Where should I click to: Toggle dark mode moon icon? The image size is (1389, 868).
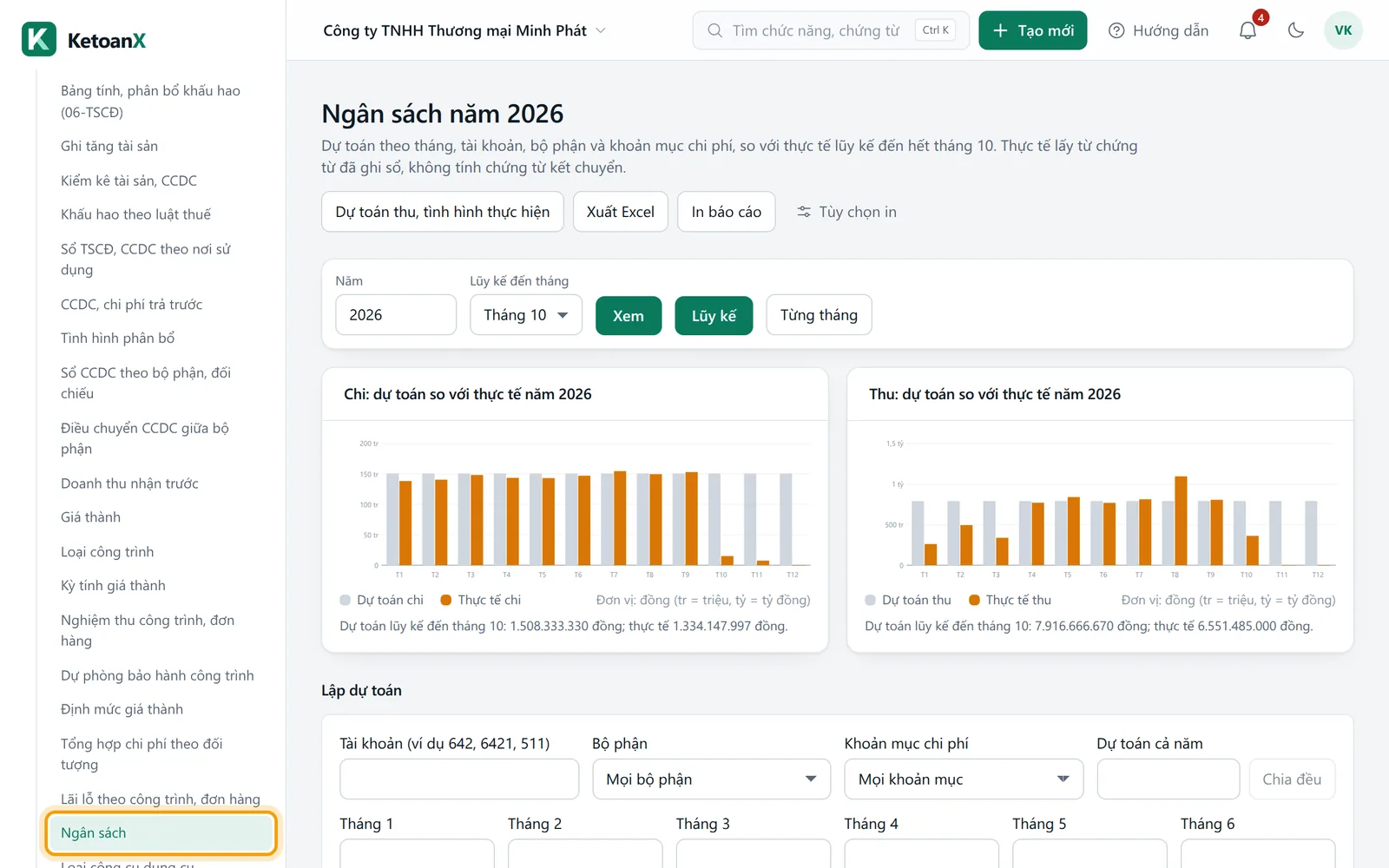pyautogui.click(x=1296, y=30)
